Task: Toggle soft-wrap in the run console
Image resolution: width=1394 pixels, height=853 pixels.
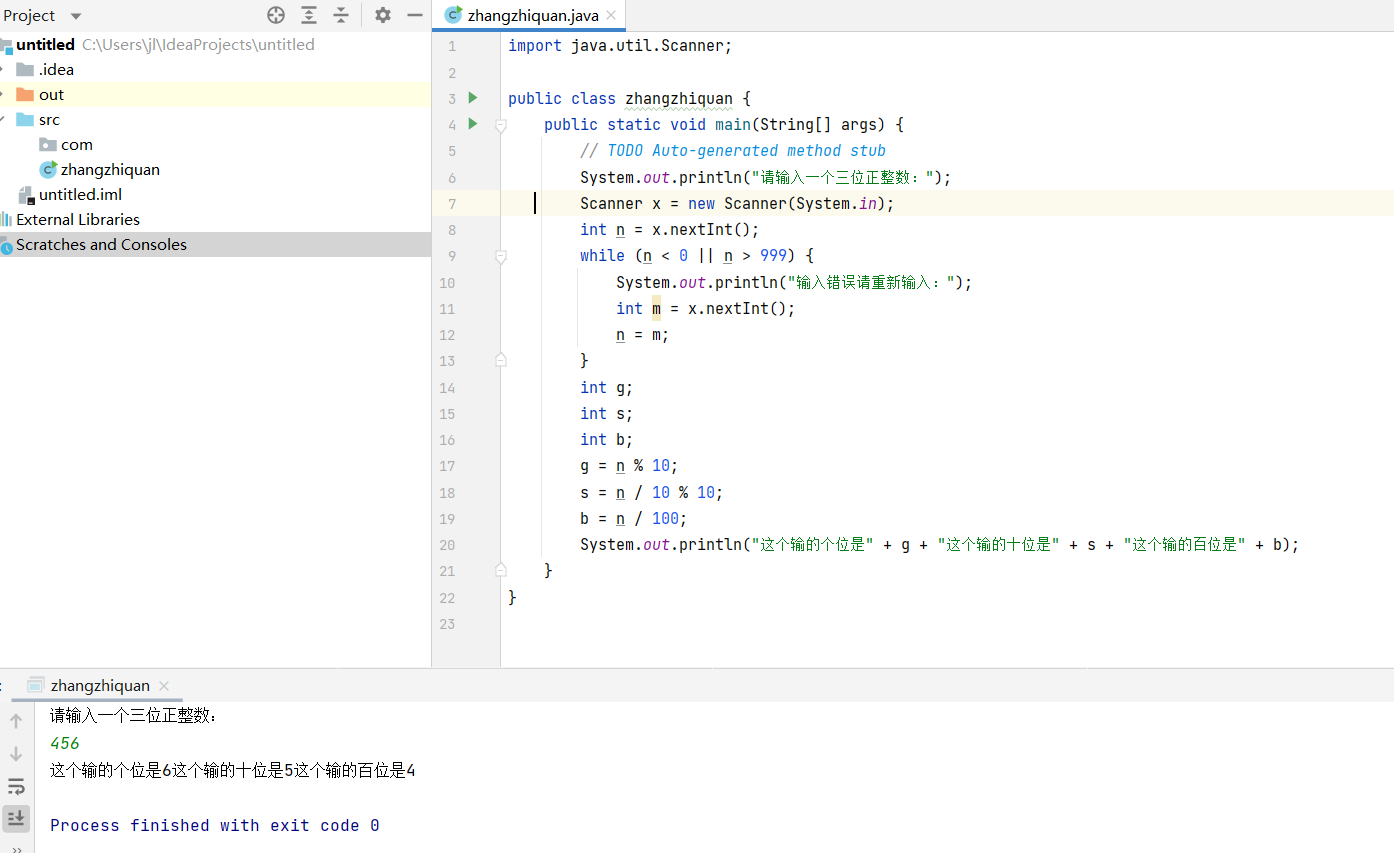Action: pos(16,786)
